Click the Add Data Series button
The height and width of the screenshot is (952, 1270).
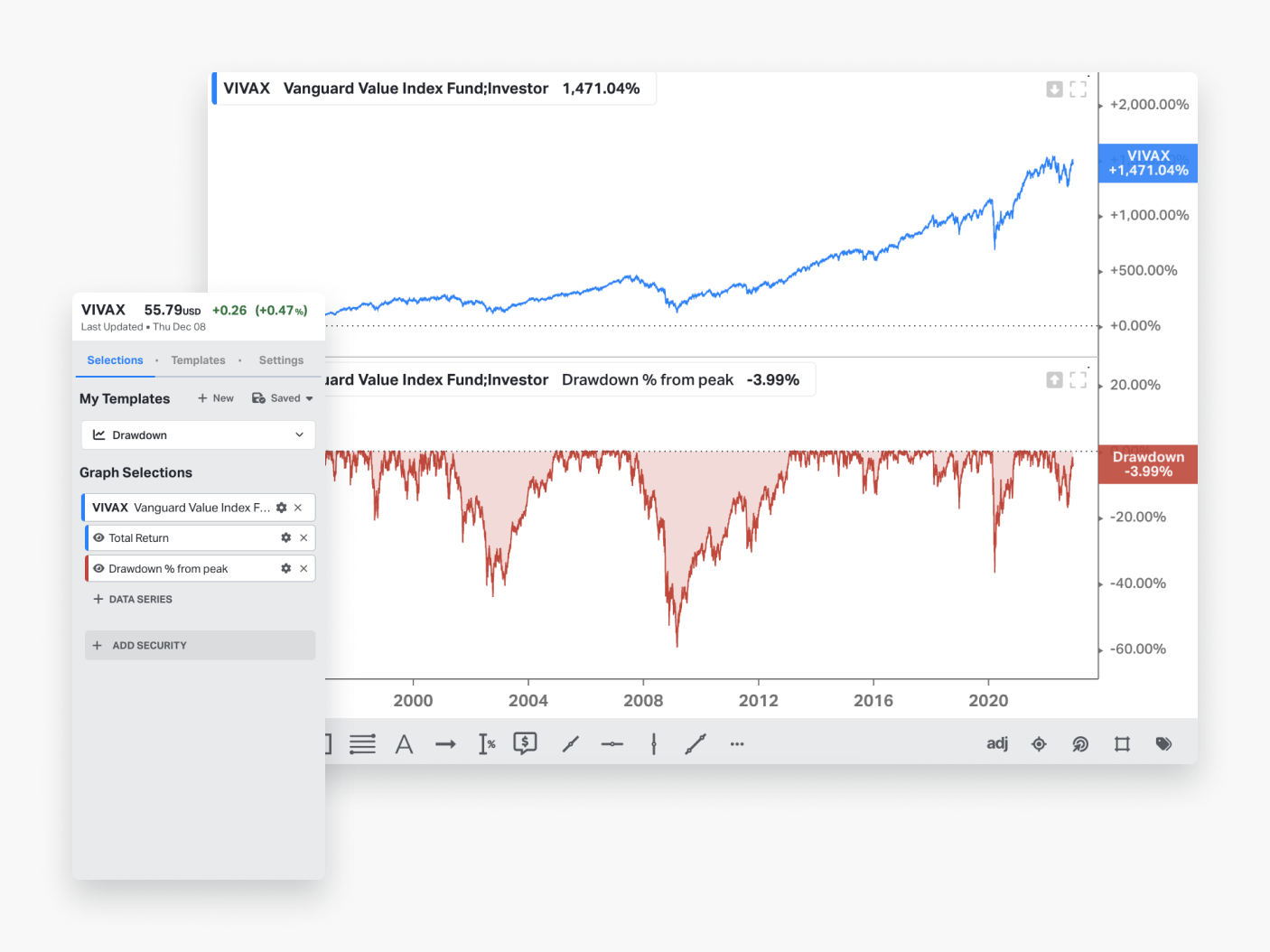pyautogui.click(x=133, y=599)
